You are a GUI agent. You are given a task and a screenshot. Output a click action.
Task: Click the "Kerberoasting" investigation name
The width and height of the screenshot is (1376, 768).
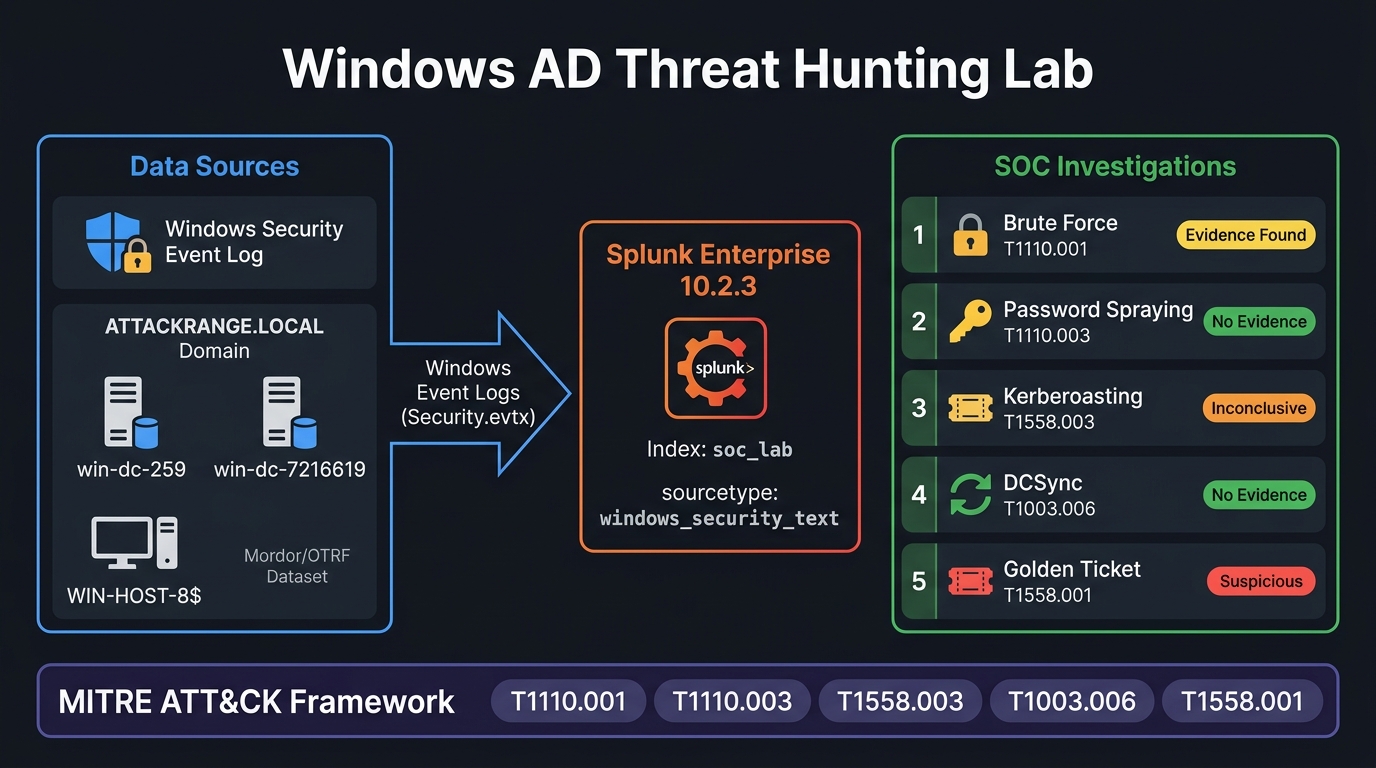1073,396
